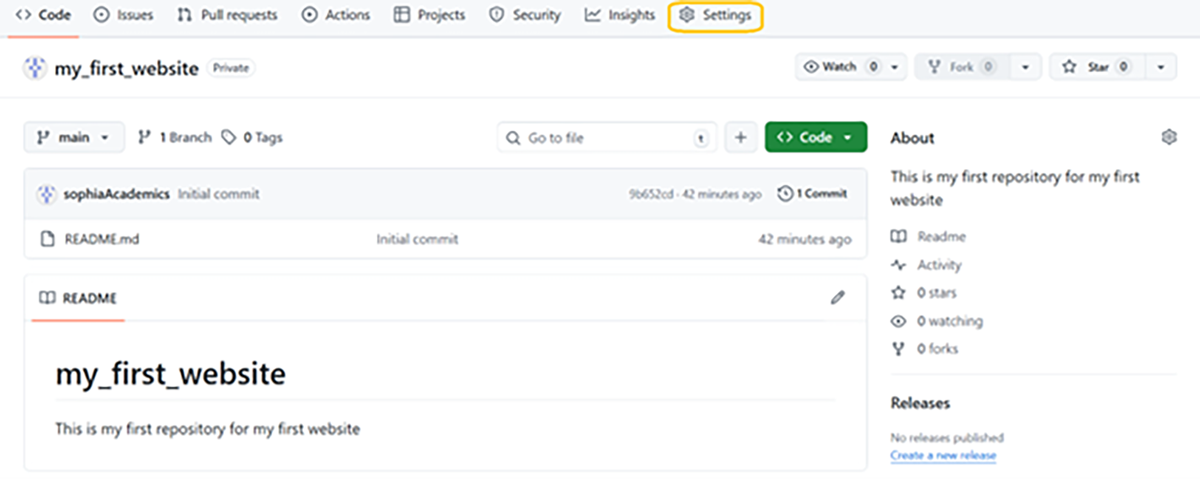Screen dimensions: 1200x479
Task: Click the 42 minutes ago timestamp in README.md row
Action: [x=804, y=239]
